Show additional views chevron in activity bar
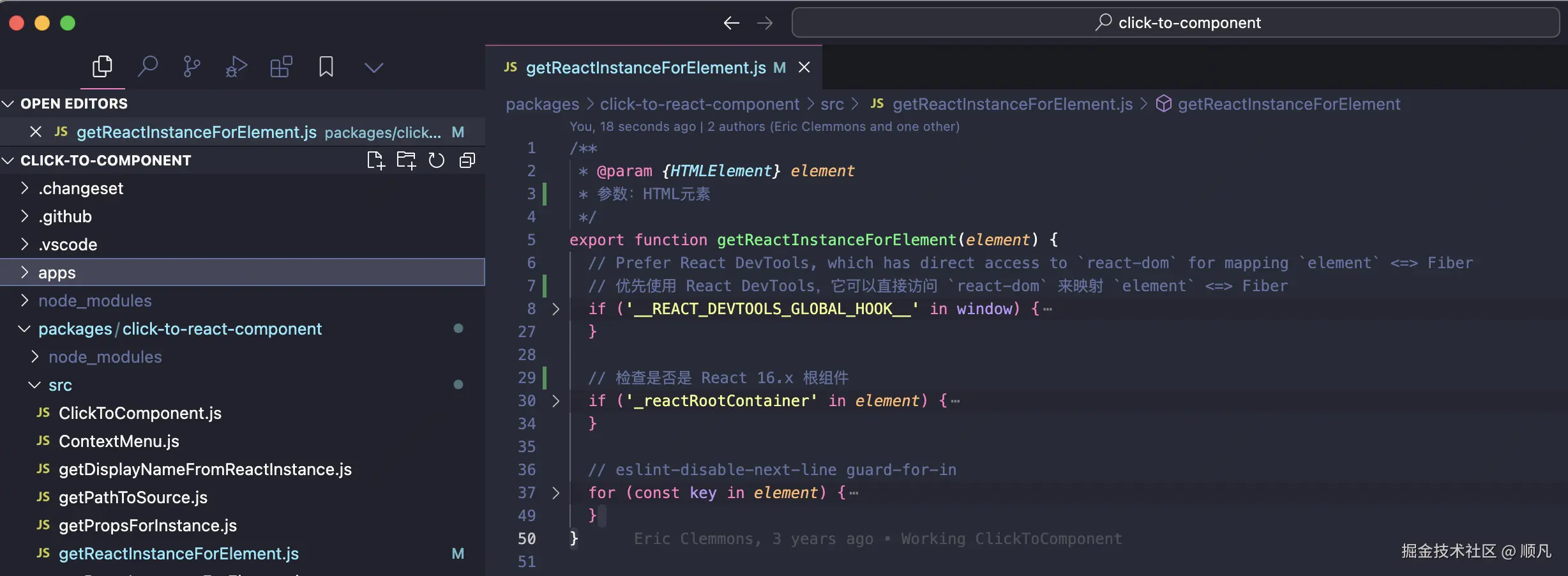The height and width of the screenshot is (576, 1568). [x=373, y=67]
